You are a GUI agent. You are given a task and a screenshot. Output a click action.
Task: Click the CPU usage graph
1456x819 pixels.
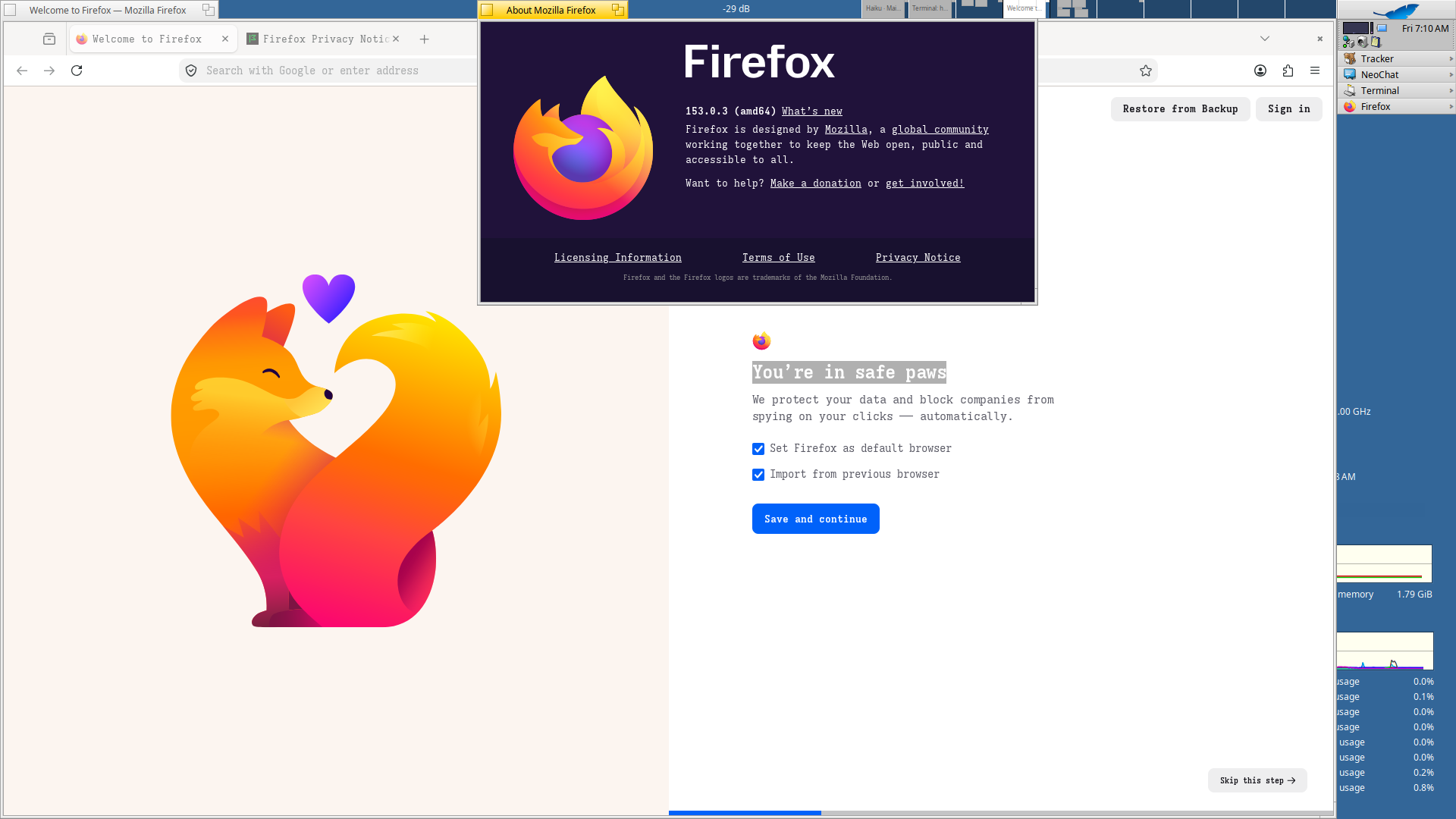click(1385, 651)
